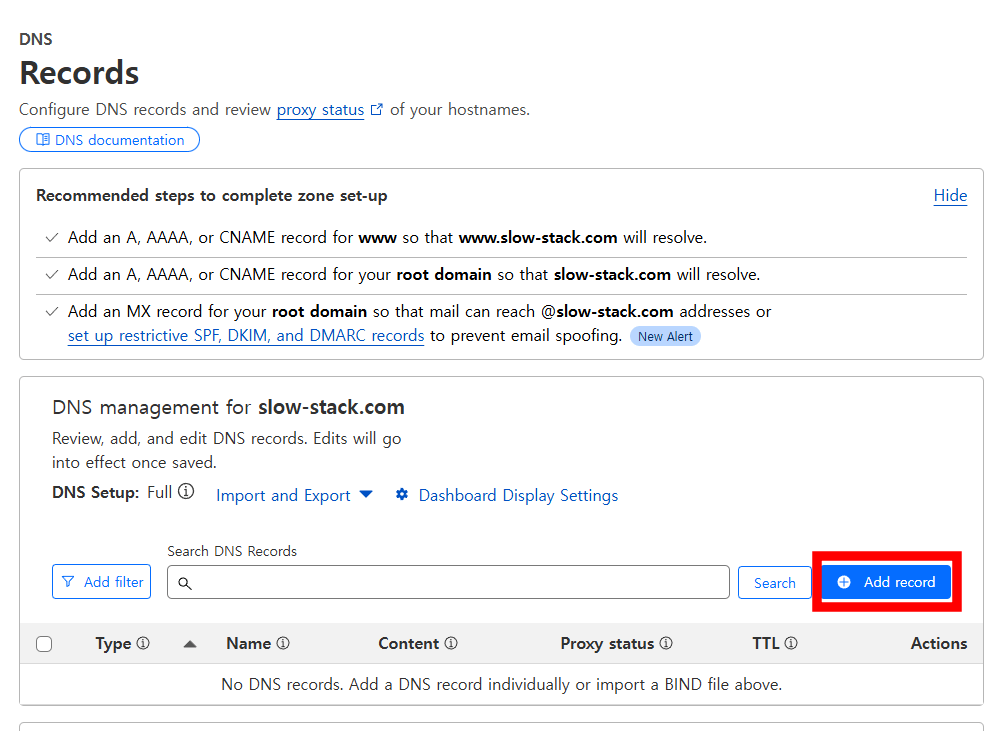
Task: Click info icon beside Name column header
Action: click(283, 643)
